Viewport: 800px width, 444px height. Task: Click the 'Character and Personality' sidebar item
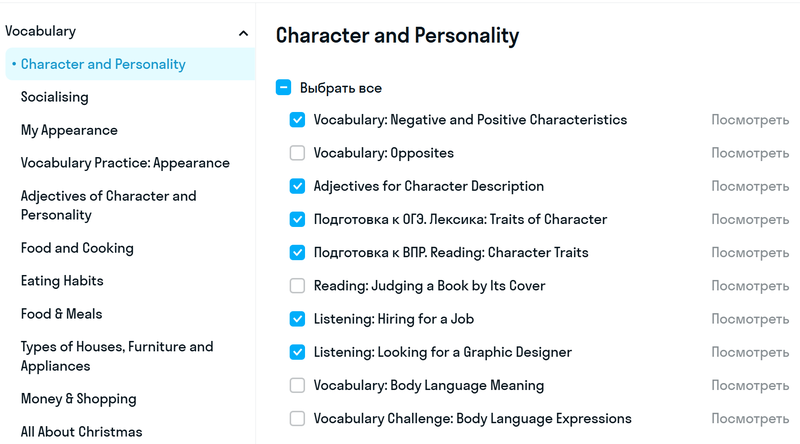click(x=103, y=64)
